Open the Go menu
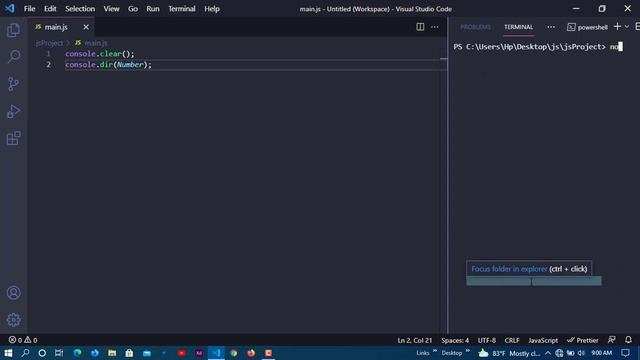 pyautogui.click(x=133, y=9)
